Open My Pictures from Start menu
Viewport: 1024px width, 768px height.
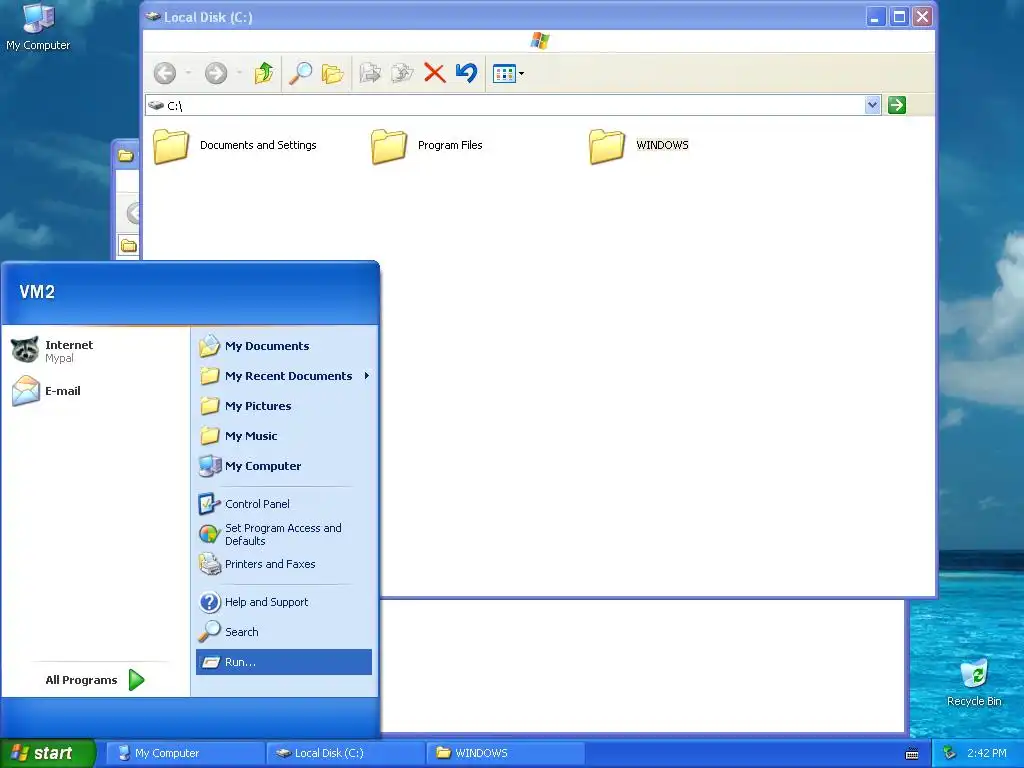click(284, 406)
